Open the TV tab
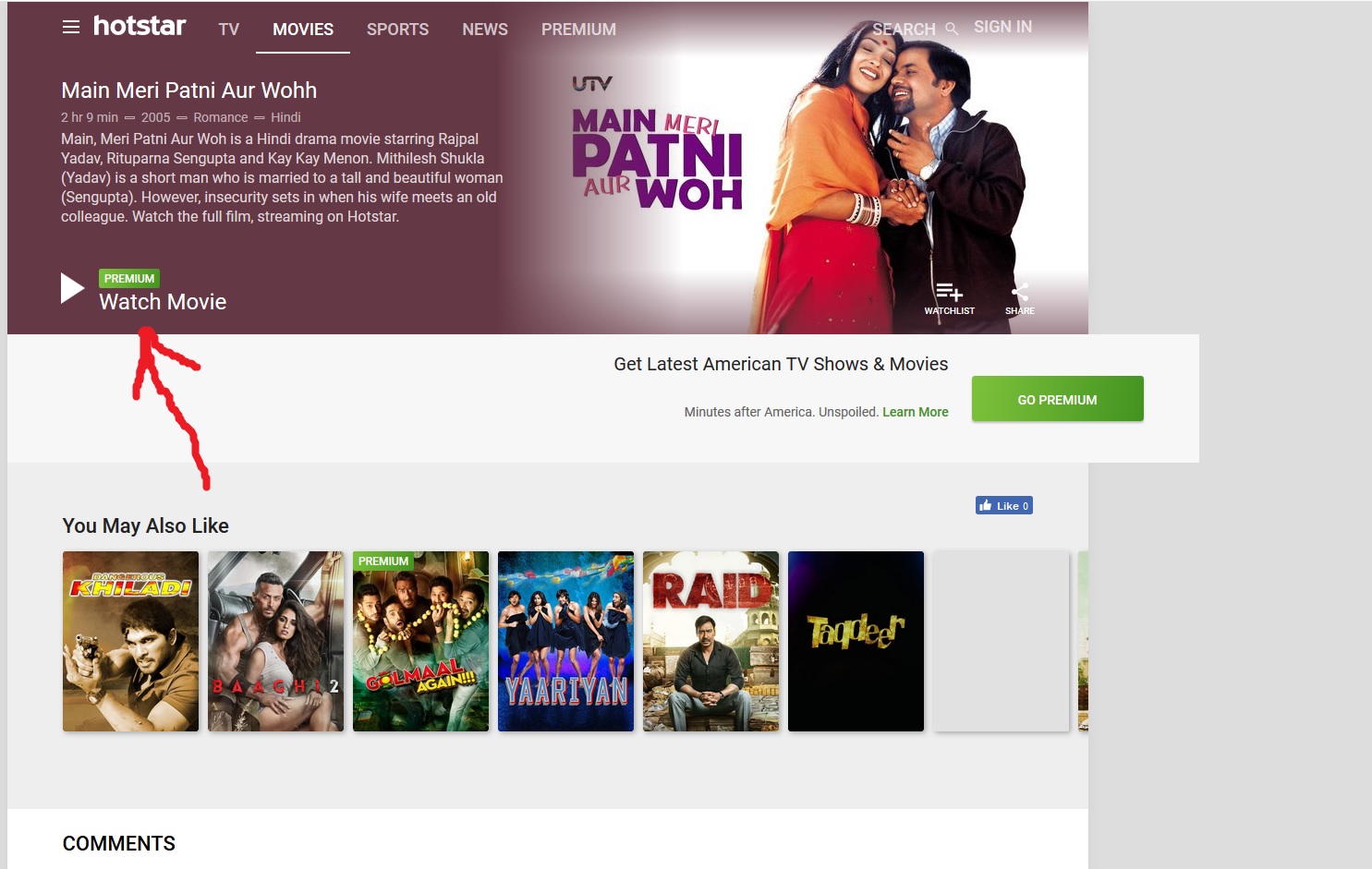The image size is (1372, 869). click(x=229, y=30)
